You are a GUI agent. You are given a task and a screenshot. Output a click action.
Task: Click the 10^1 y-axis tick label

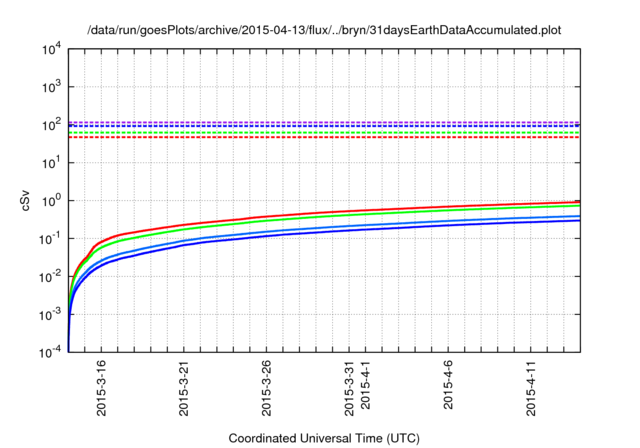click(51, 163)
